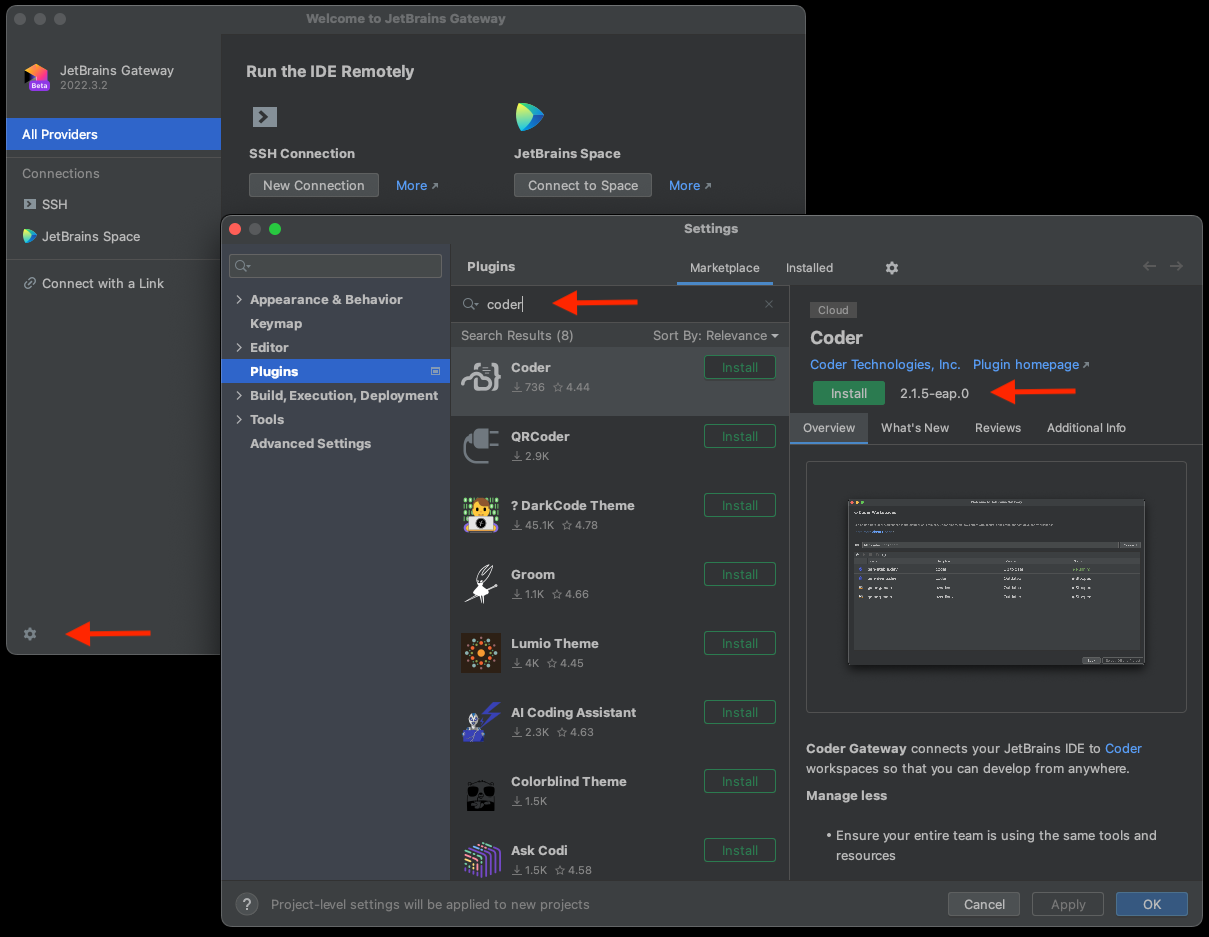The image size is (1209, 937).
Task: Click the Cloud tag label
Action: point(833,310)
